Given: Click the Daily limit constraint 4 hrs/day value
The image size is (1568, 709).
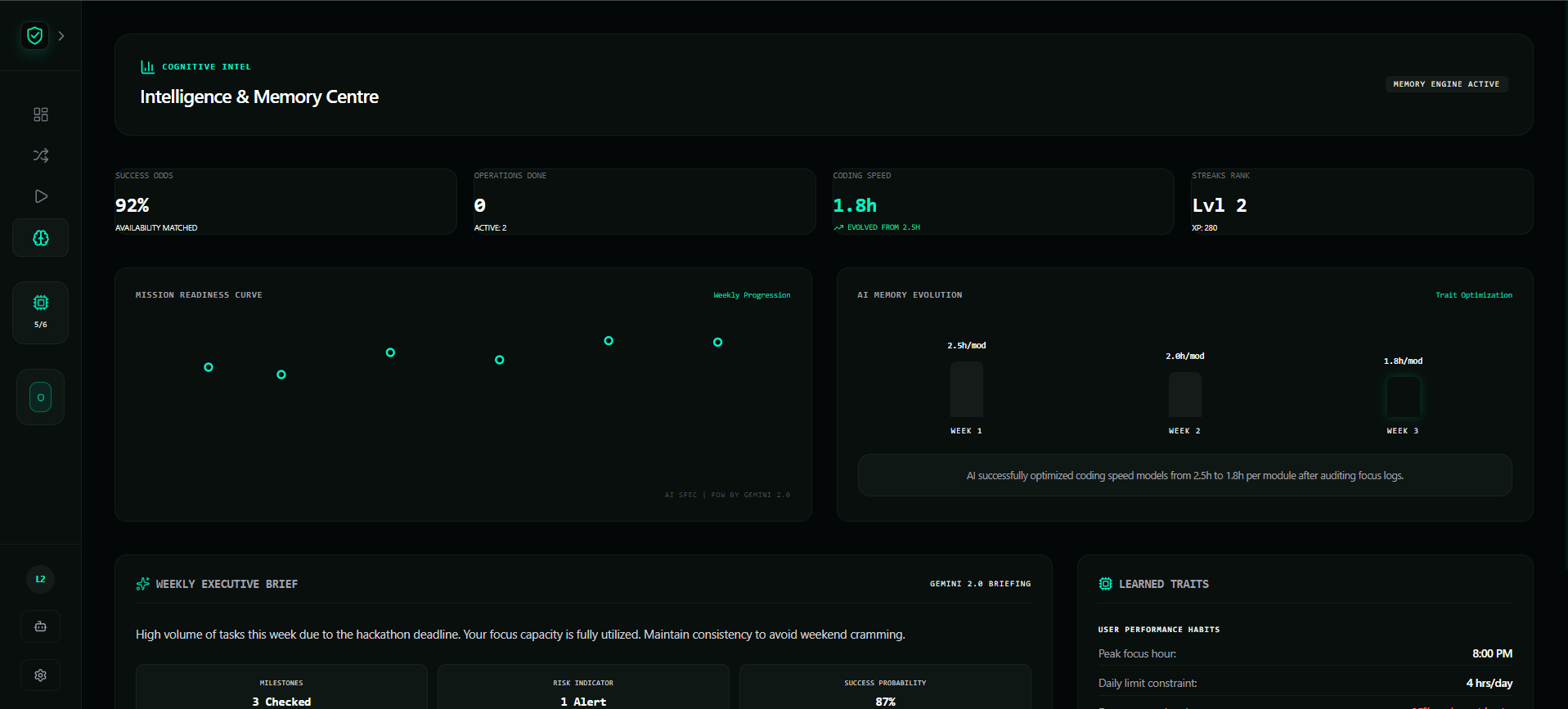Looking at the screenshot, I should coord(1489,683).
